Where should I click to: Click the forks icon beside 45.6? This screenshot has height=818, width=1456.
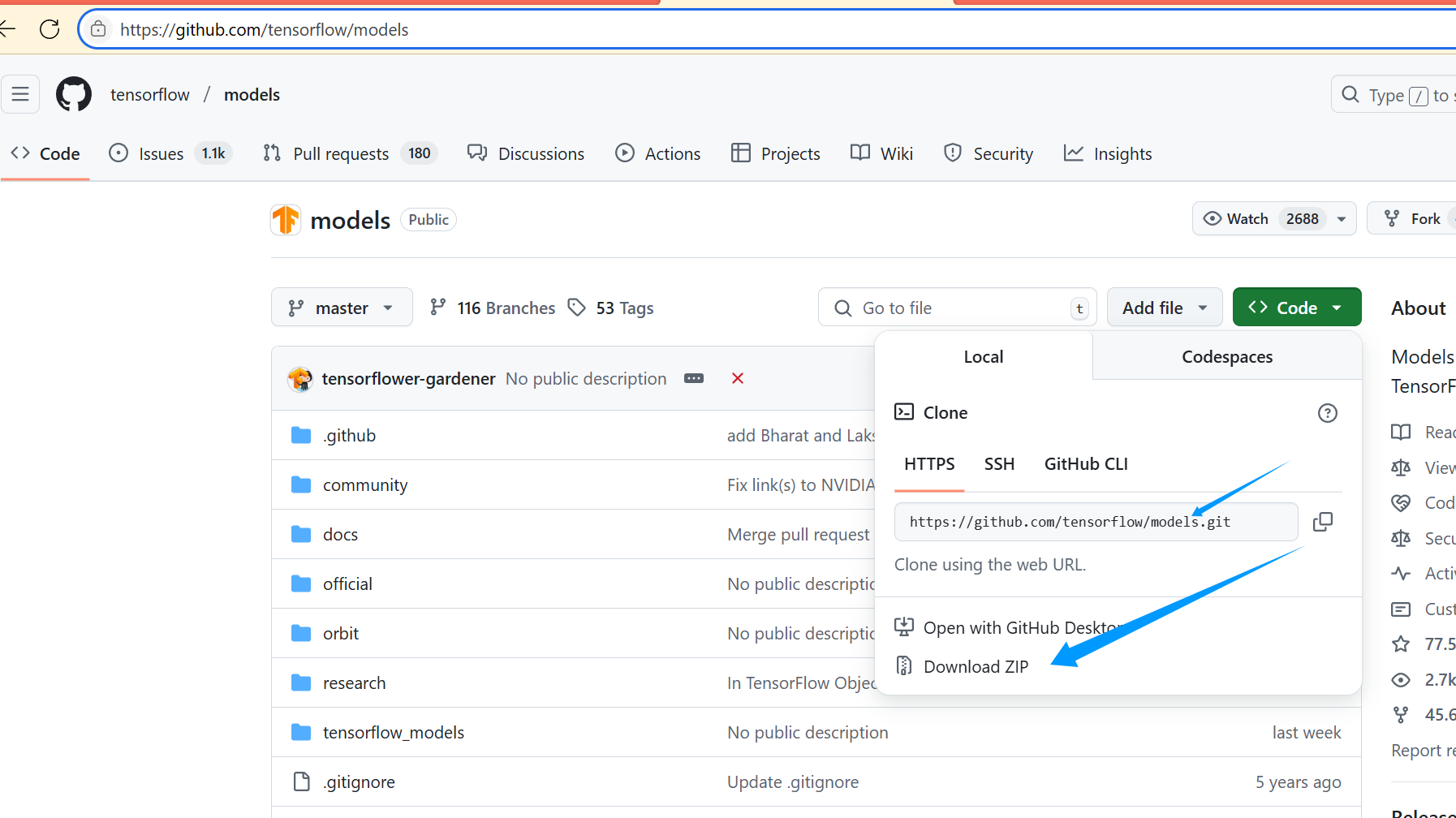click(1401, 715)
